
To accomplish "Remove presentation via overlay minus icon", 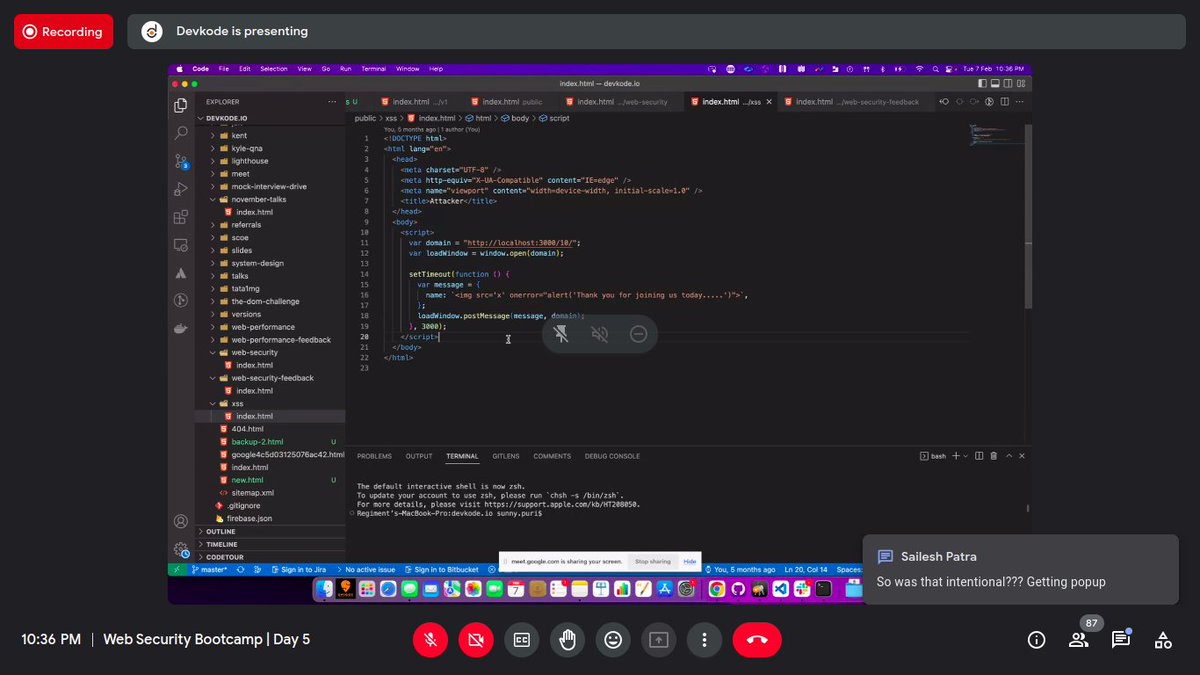I will [638, 334].
